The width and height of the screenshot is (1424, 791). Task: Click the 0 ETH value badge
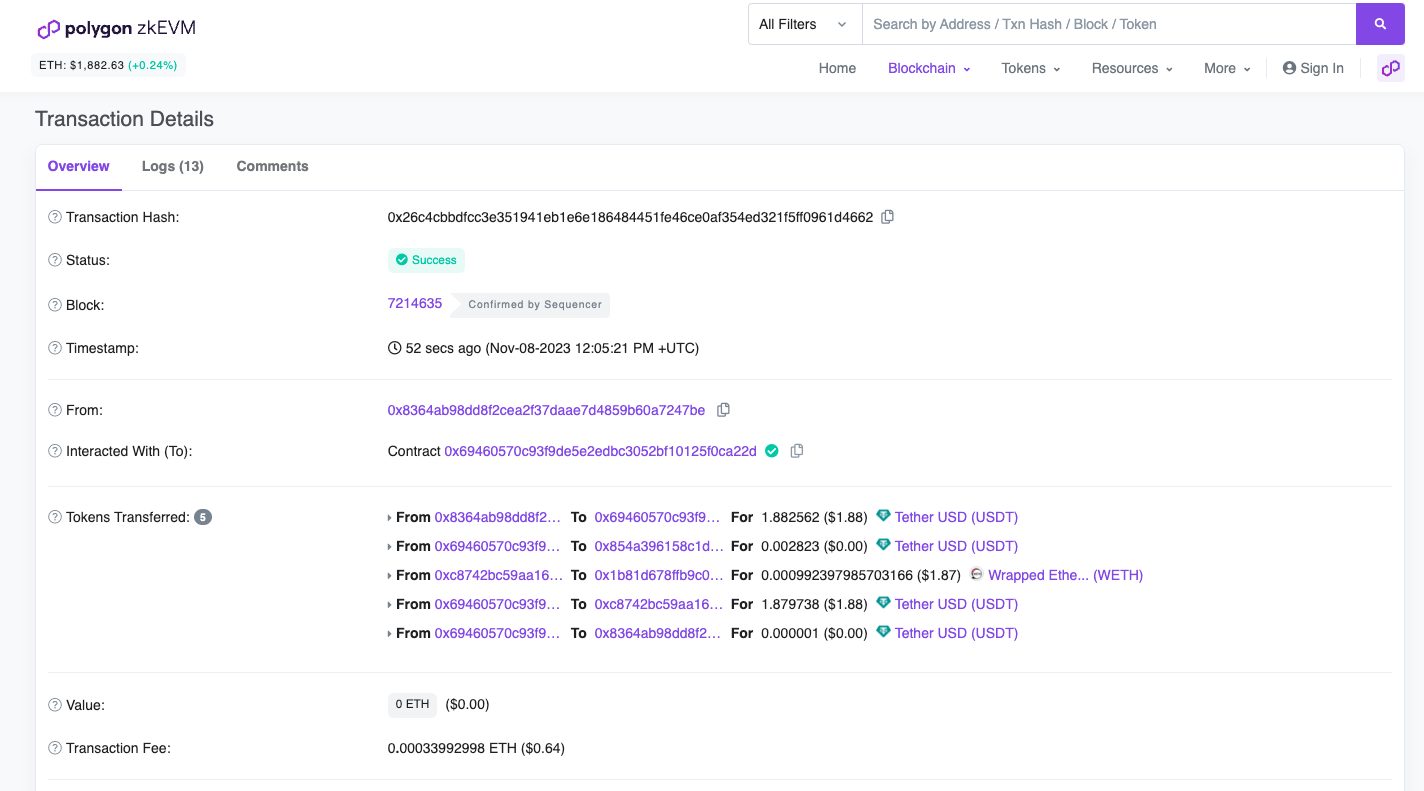412,704
